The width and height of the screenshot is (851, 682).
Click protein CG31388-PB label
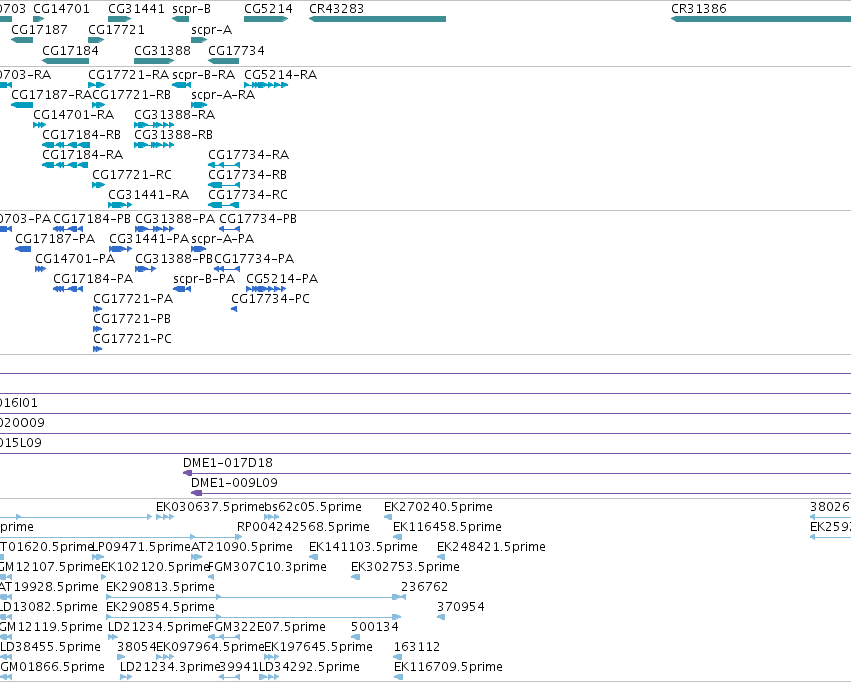pyautogui.click(x=174, y=259)
